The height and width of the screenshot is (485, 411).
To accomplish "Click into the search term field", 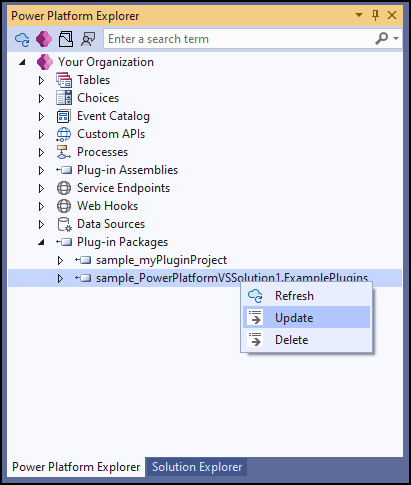I will pos(239,39).
